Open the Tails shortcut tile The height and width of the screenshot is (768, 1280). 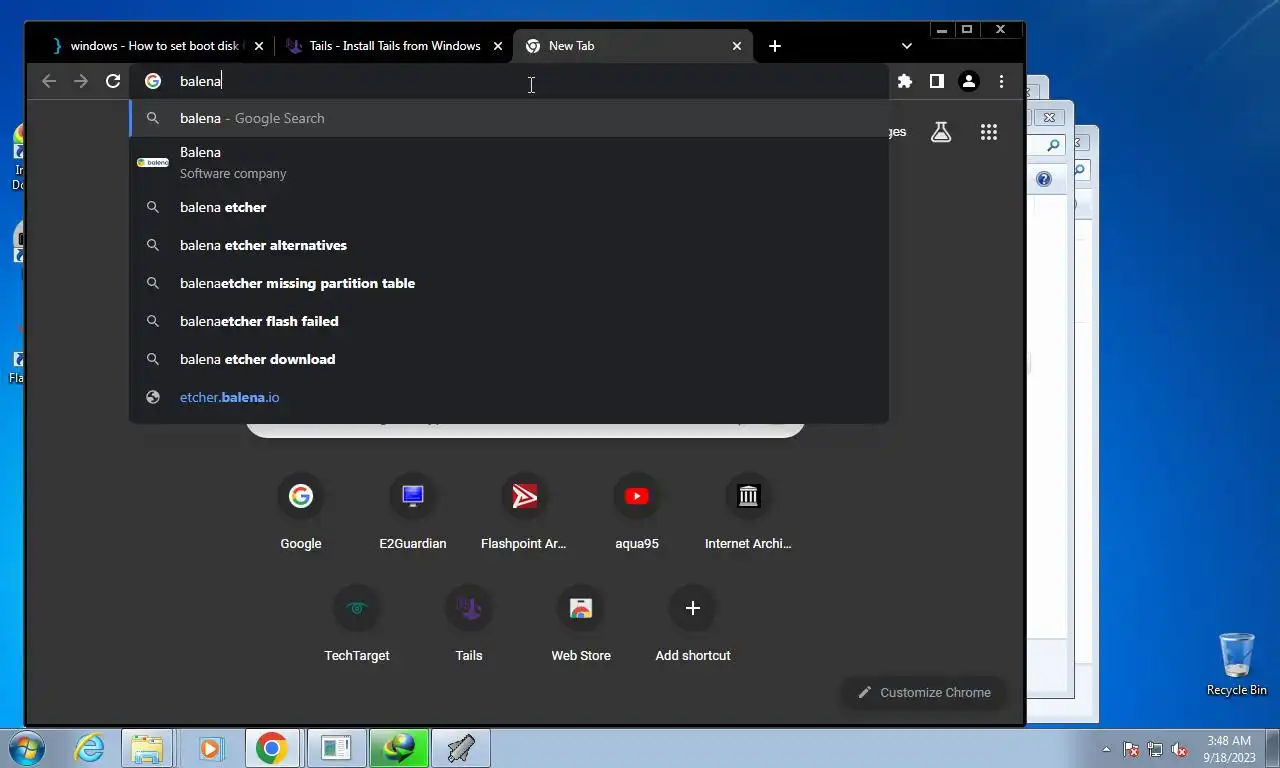469,625
